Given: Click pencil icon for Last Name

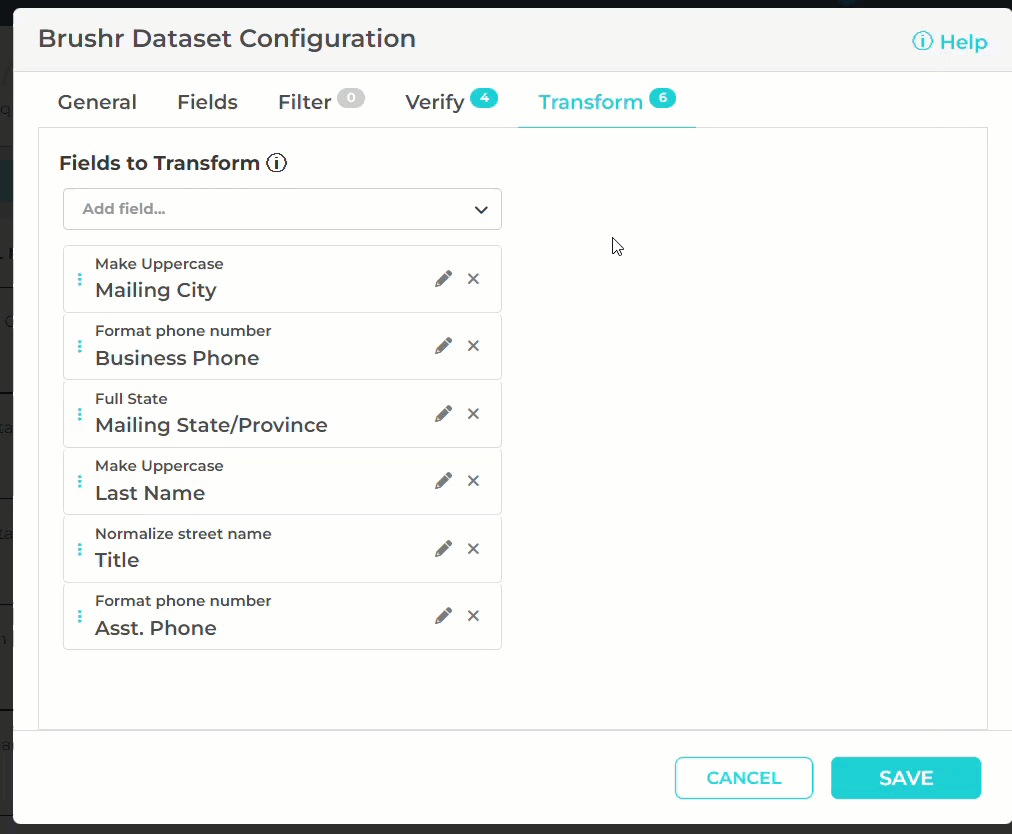Looking at the screenshot, I should pos(443,481).
